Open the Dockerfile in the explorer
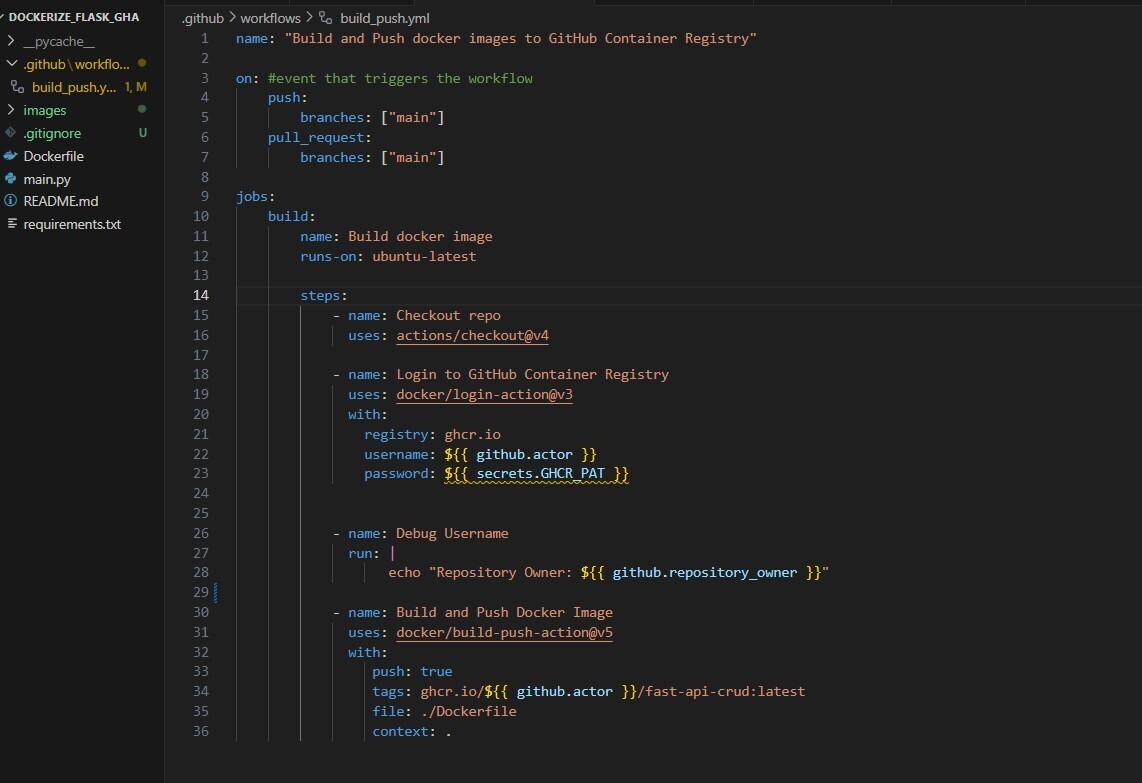This screenshot has width=1142, height=783. pyautogui.click(x=53, y=156)
